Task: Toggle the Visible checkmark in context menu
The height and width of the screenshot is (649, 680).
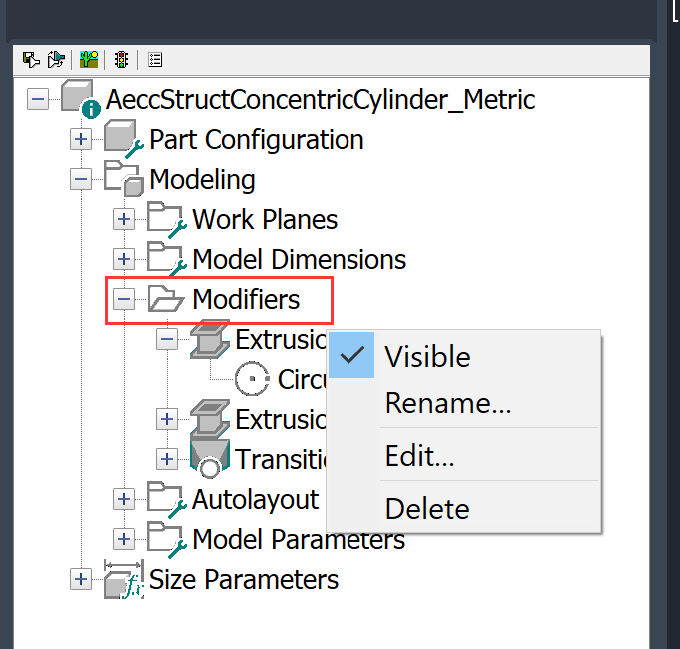Action: [x=352, y=355]
